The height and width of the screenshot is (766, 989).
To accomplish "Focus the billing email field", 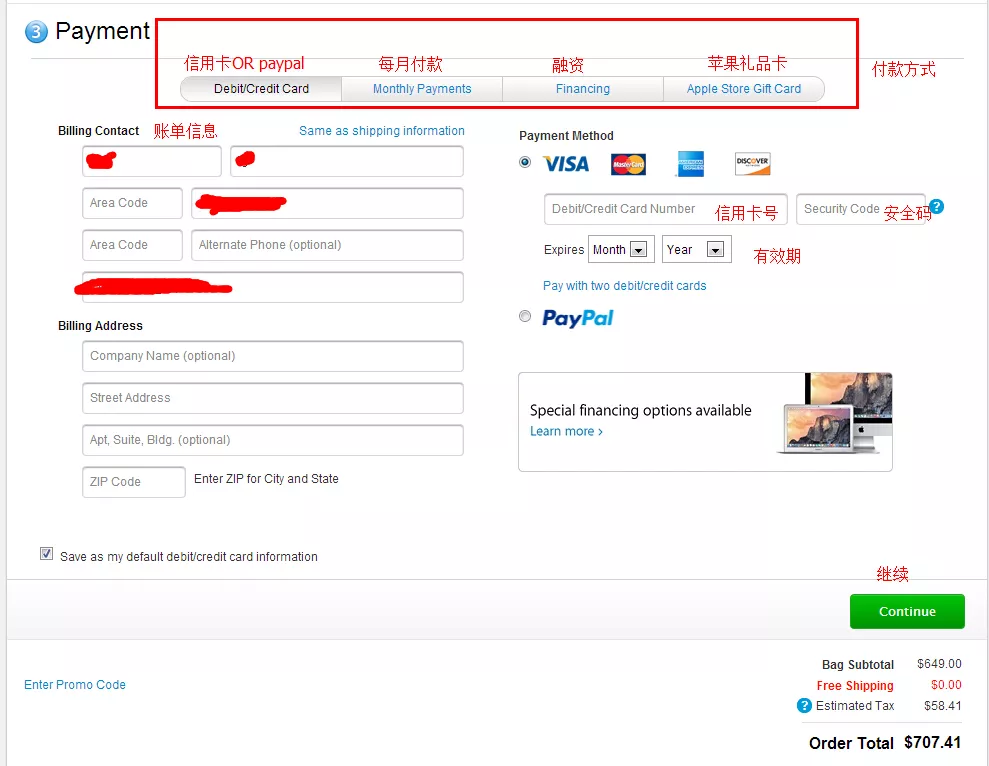I will pos(272,287).
